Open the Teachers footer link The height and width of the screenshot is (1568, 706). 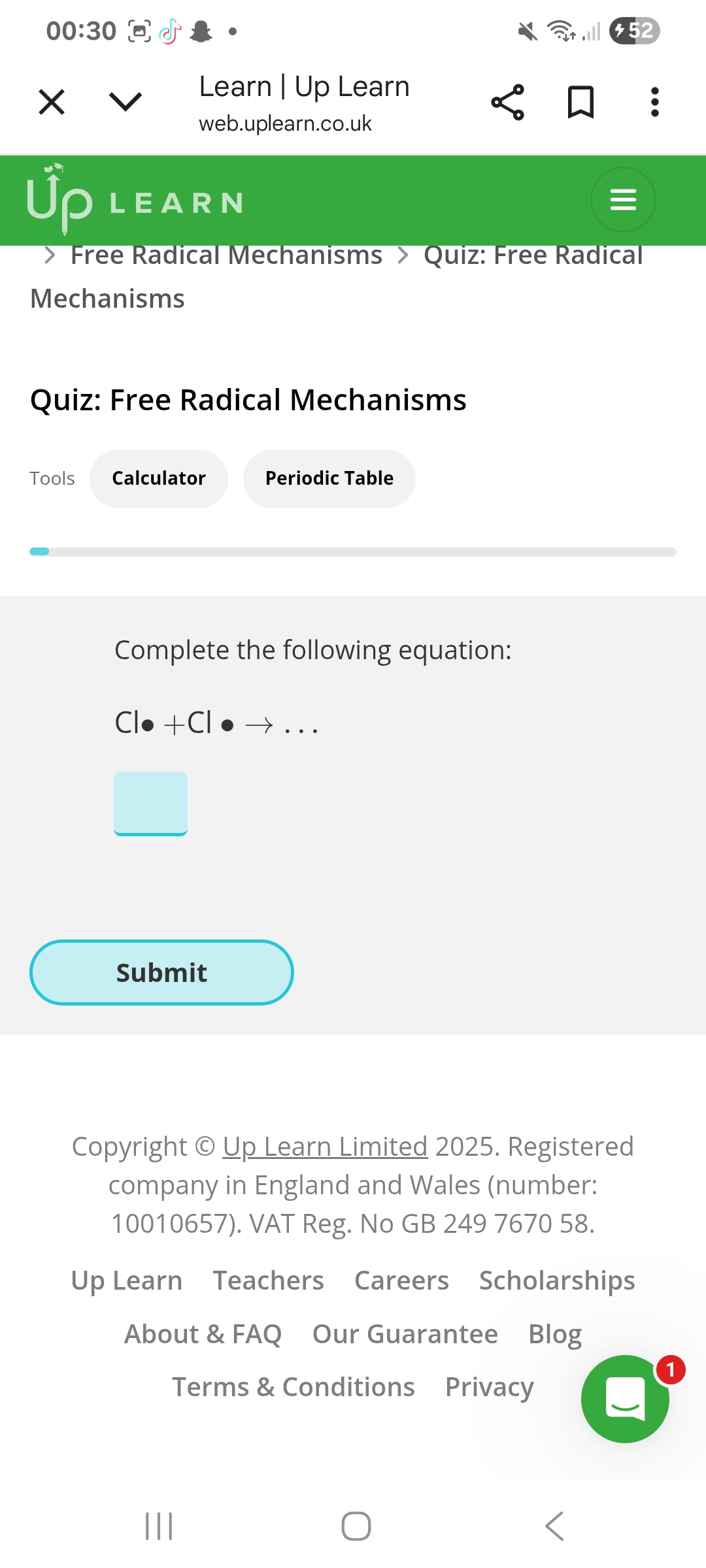click(268, 1281)
